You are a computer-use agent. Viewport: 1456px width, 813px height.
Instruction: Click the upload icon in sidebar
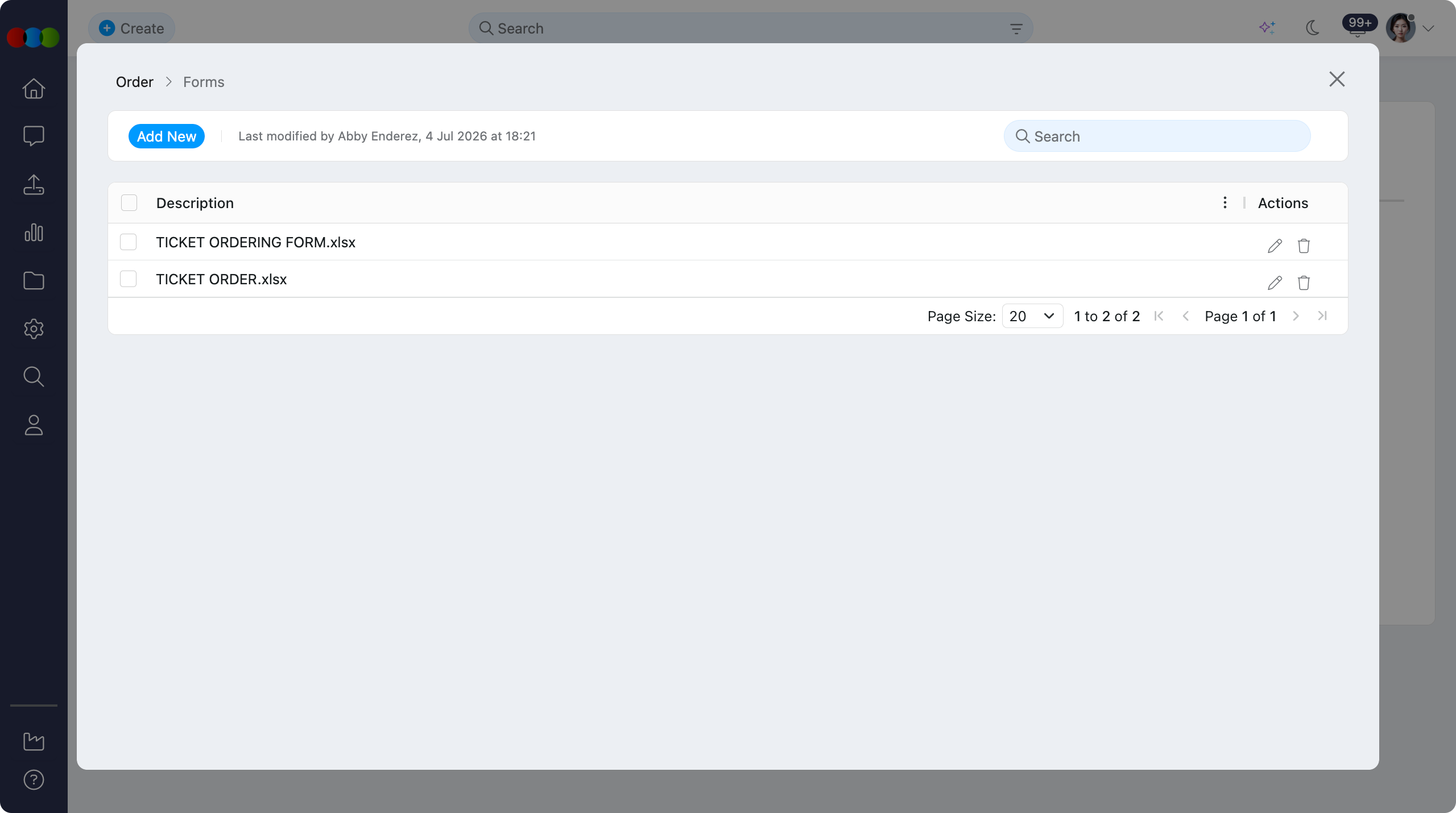click(x=34, y=184)
